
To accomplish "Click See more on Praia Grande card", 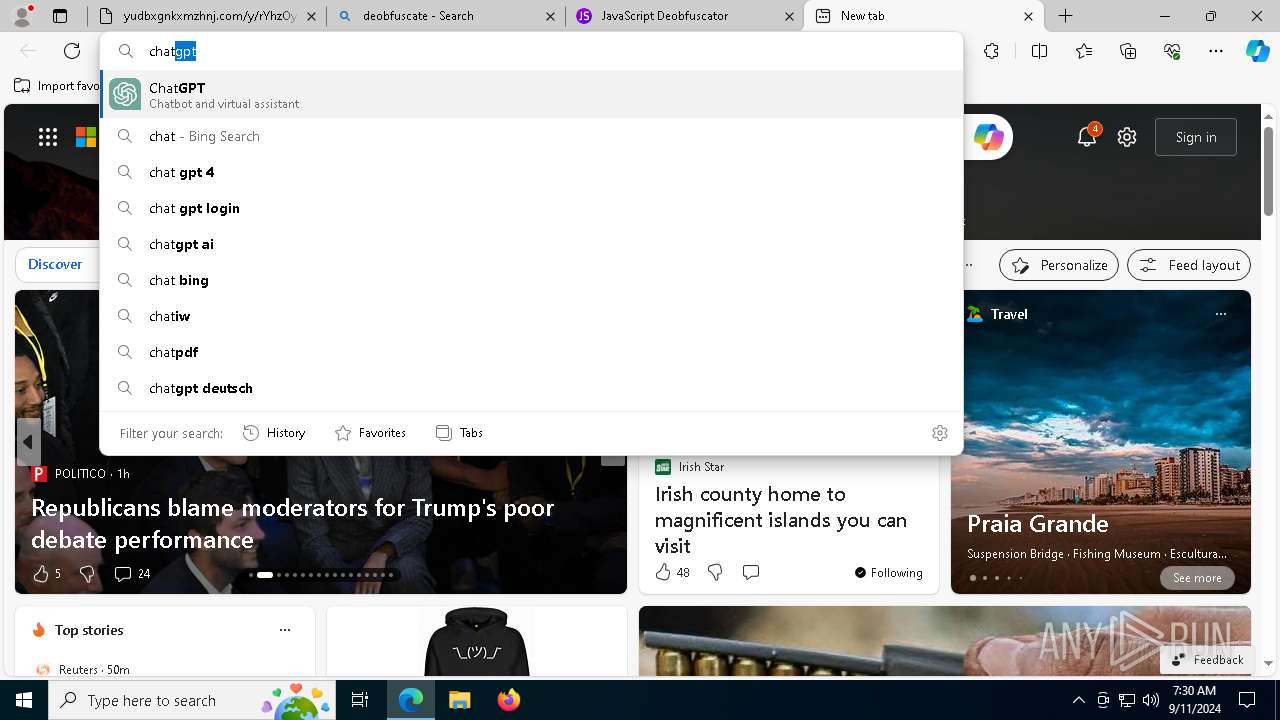I will point(1197,578).
